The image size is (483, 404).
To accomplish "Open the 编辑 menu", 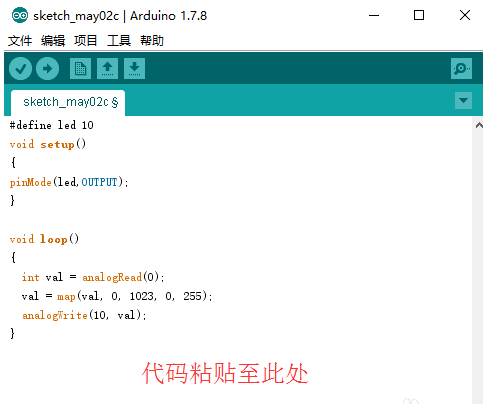I will point(53,41).
